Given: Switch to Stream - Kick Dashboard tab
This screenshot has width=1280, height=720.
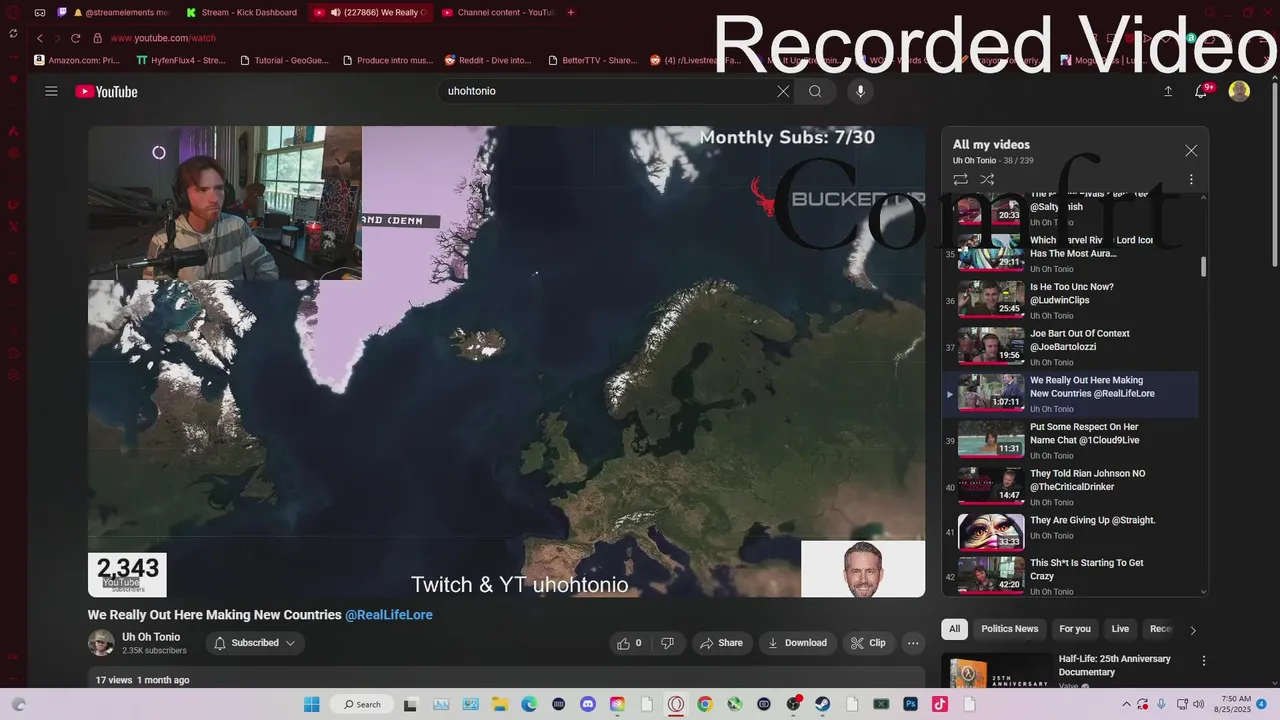Looking at the screenshot, I should pos(242,12).
